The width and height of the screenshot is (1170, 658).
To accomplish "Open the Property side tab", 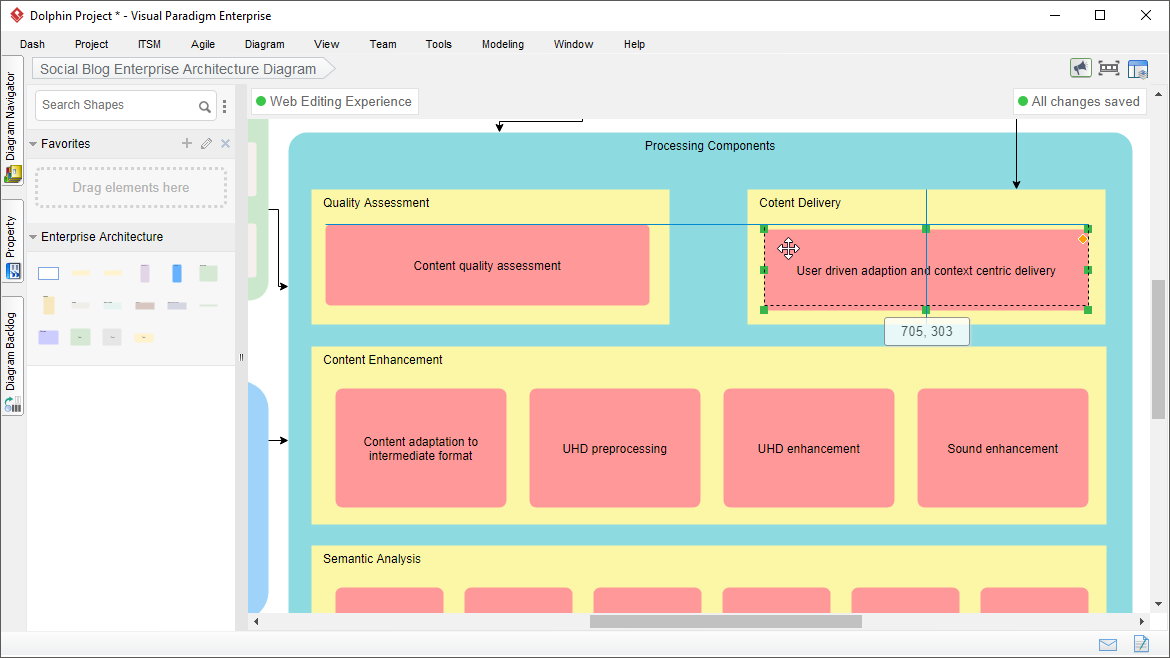I will (x=12, y=241).
